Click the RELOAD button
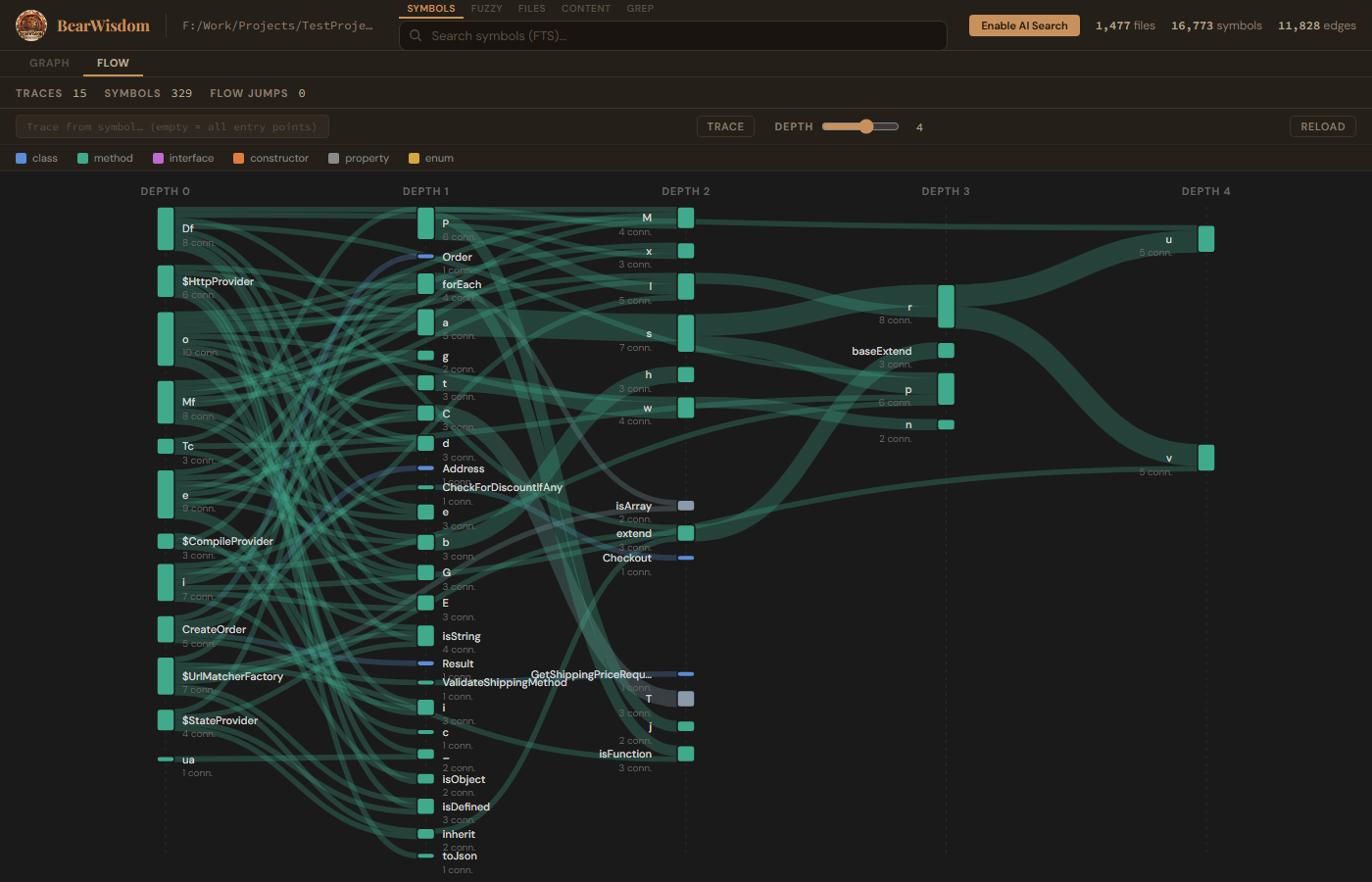Screen dimensions: 1372x882 pos(1323,126)
